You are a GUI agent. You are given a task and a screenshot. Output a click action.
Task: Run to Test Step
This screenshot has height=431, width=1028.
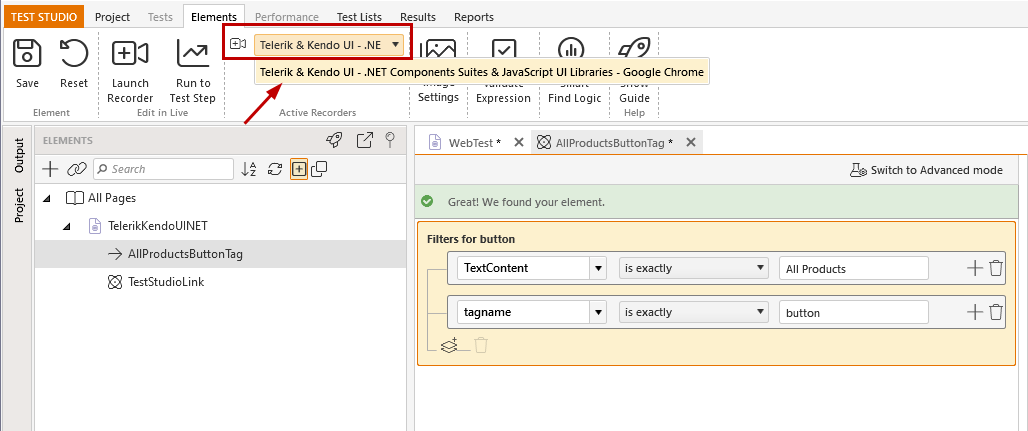tap(193, 71)
